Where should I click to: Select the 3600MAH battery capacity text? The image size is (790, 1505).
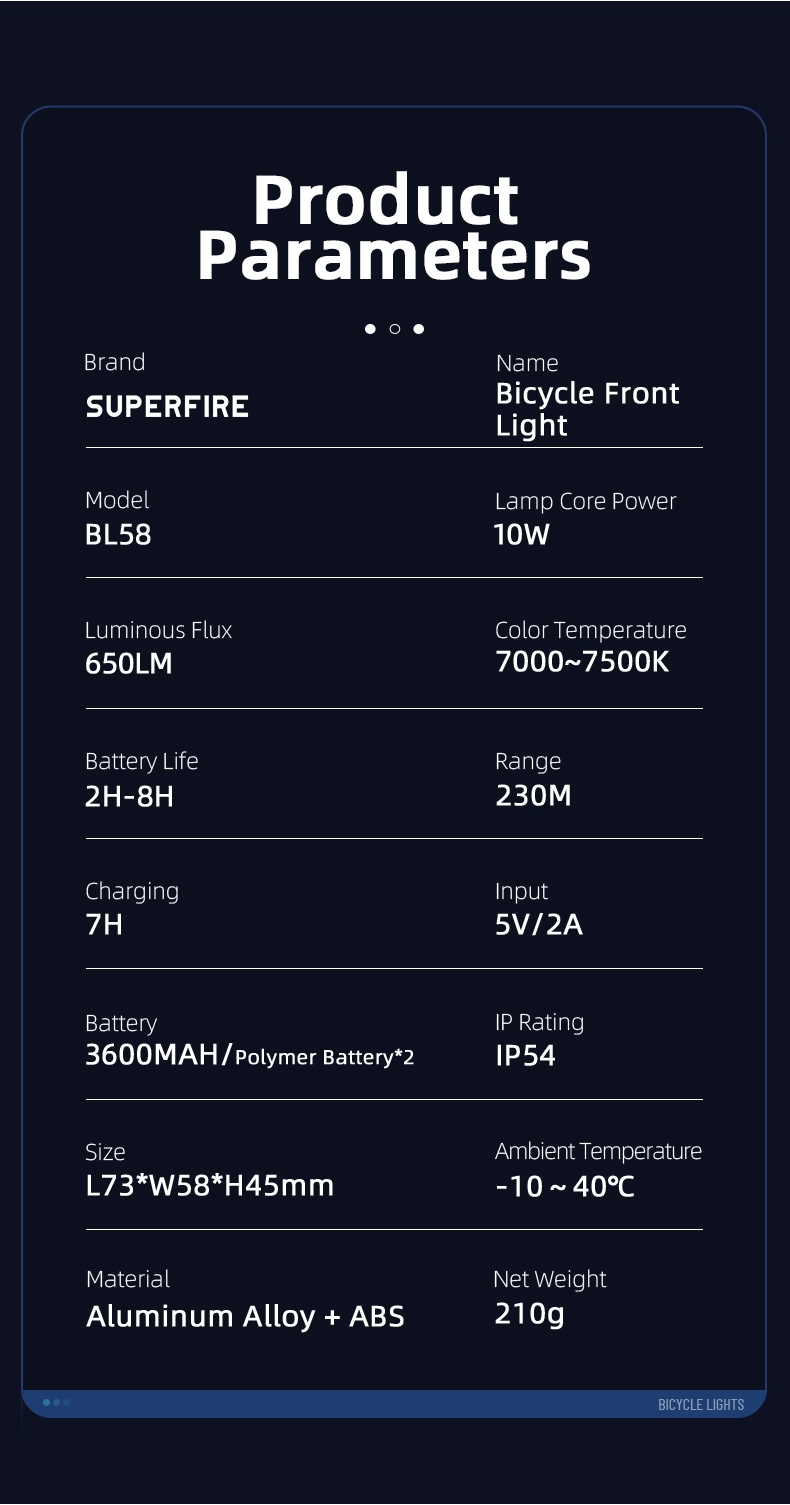158,1055
